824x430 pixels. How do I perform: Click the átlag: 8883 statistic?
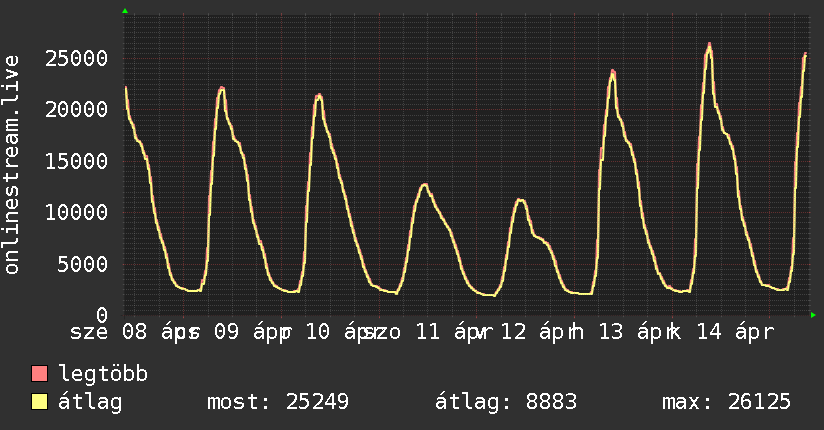[506, 402]
